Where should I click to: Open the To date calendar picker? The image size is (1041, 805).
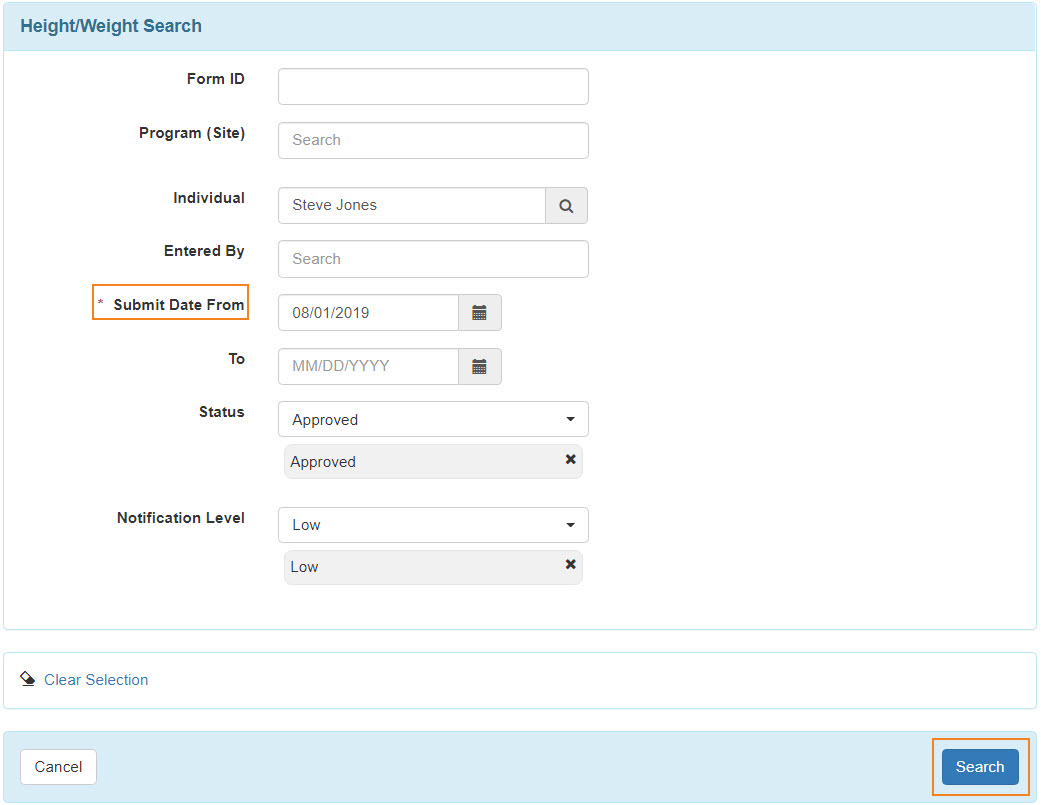pyautogui.click(x=479, y=367)
